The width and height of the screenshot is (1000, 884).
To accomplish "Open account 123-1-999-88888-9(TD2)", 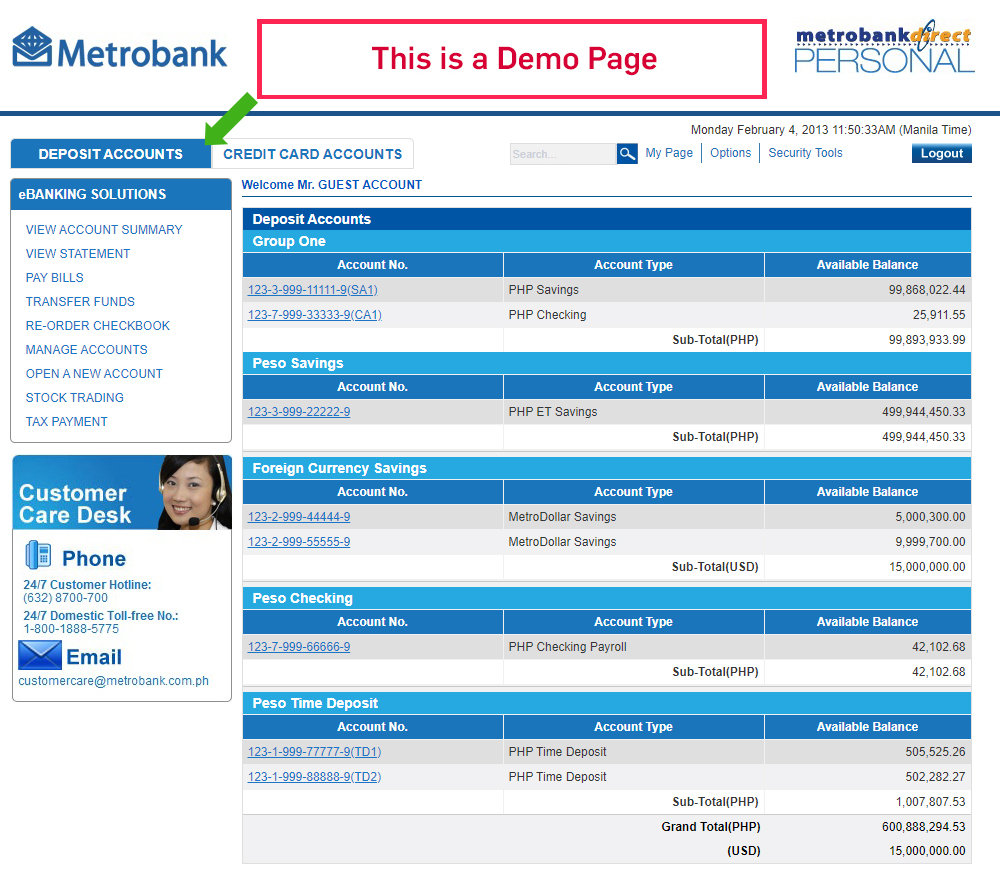I will [314, 777].
